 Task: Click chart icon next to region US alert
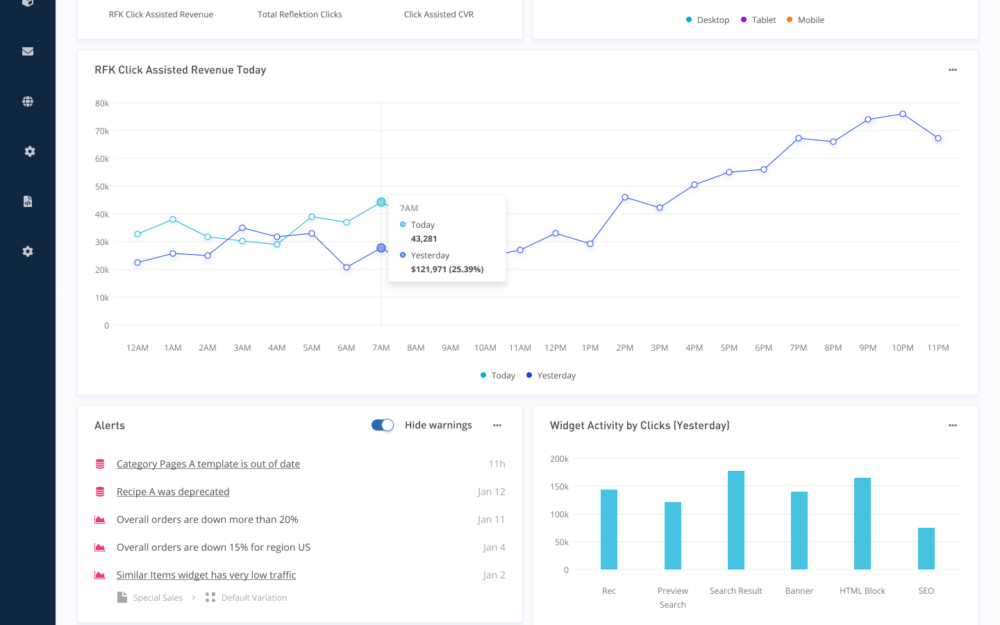click(x=99, y=547)
